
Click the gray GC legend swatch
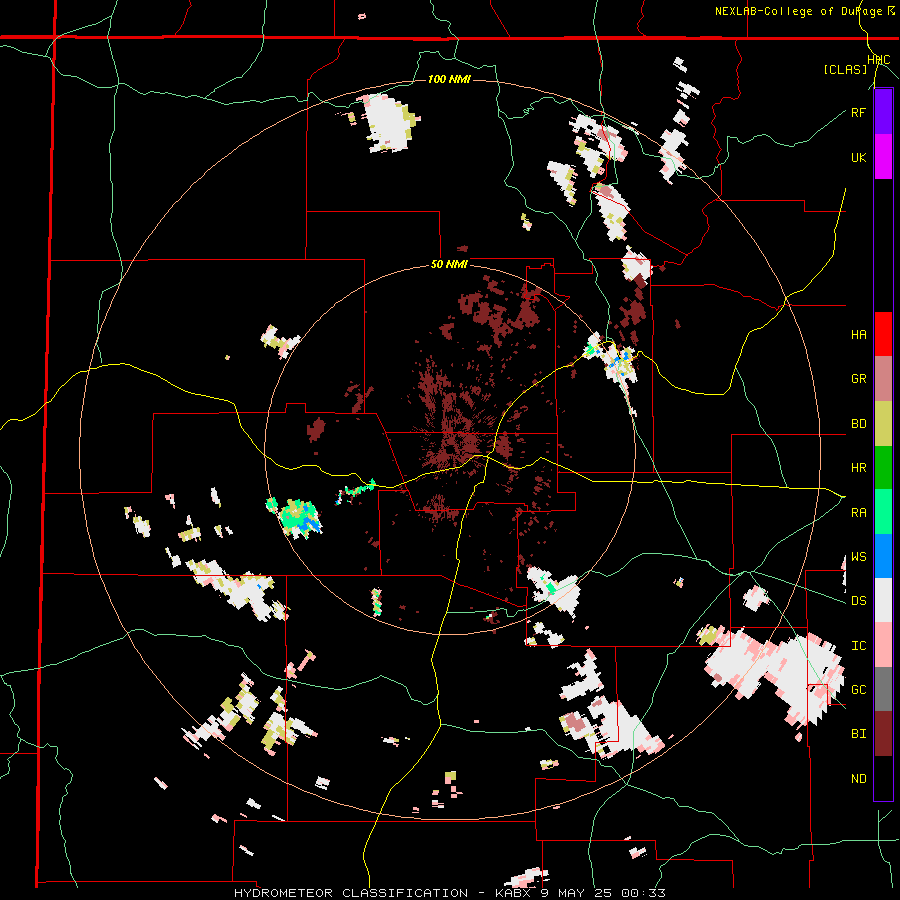(883, 689)
